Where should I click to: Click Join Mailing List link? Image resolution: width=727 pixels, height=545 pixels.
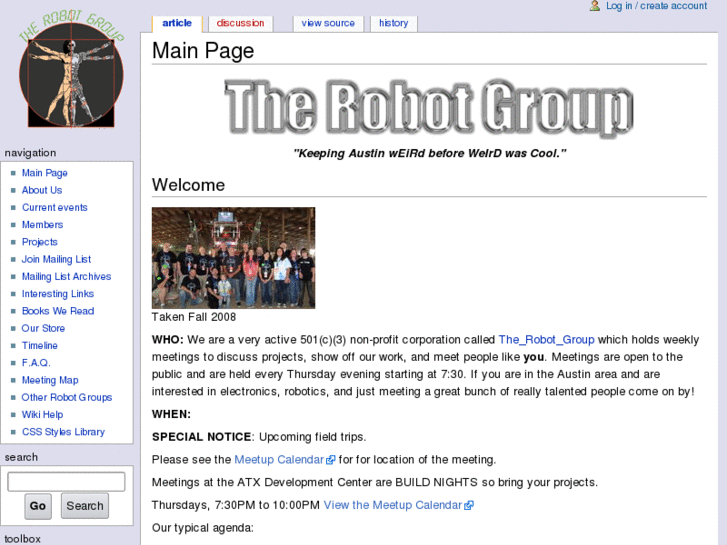(56, 259)
